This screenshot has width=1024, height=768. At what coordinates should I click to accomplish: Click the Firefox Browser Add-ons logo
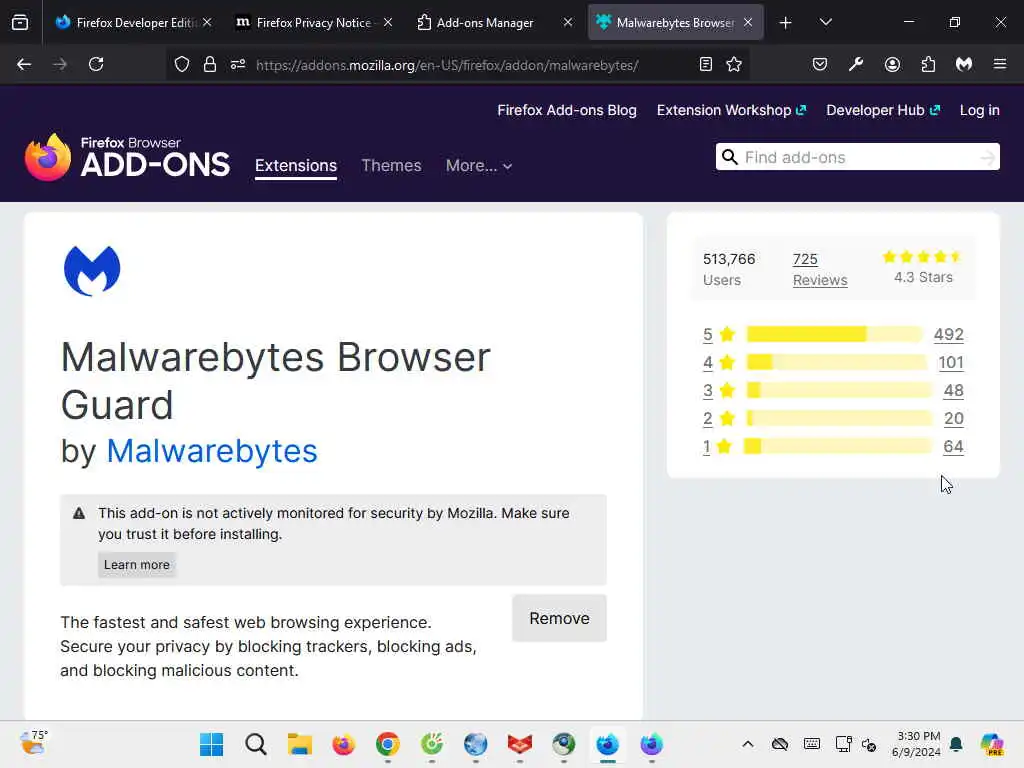pos(127,157)
